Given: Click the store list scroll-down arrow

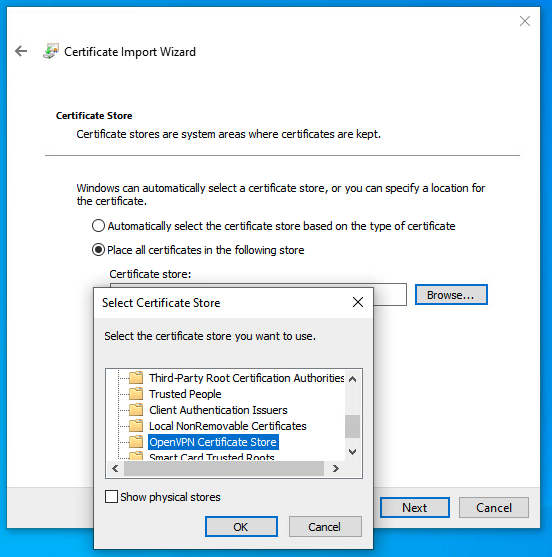Looking at the screenshot, I should pos(352,452).
